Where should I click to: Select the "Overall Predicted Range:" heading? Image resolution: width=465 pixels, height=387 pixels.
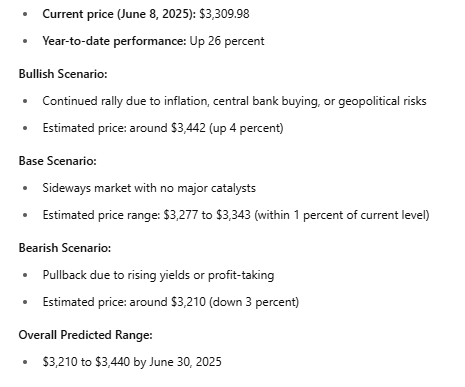coord(85,335)
